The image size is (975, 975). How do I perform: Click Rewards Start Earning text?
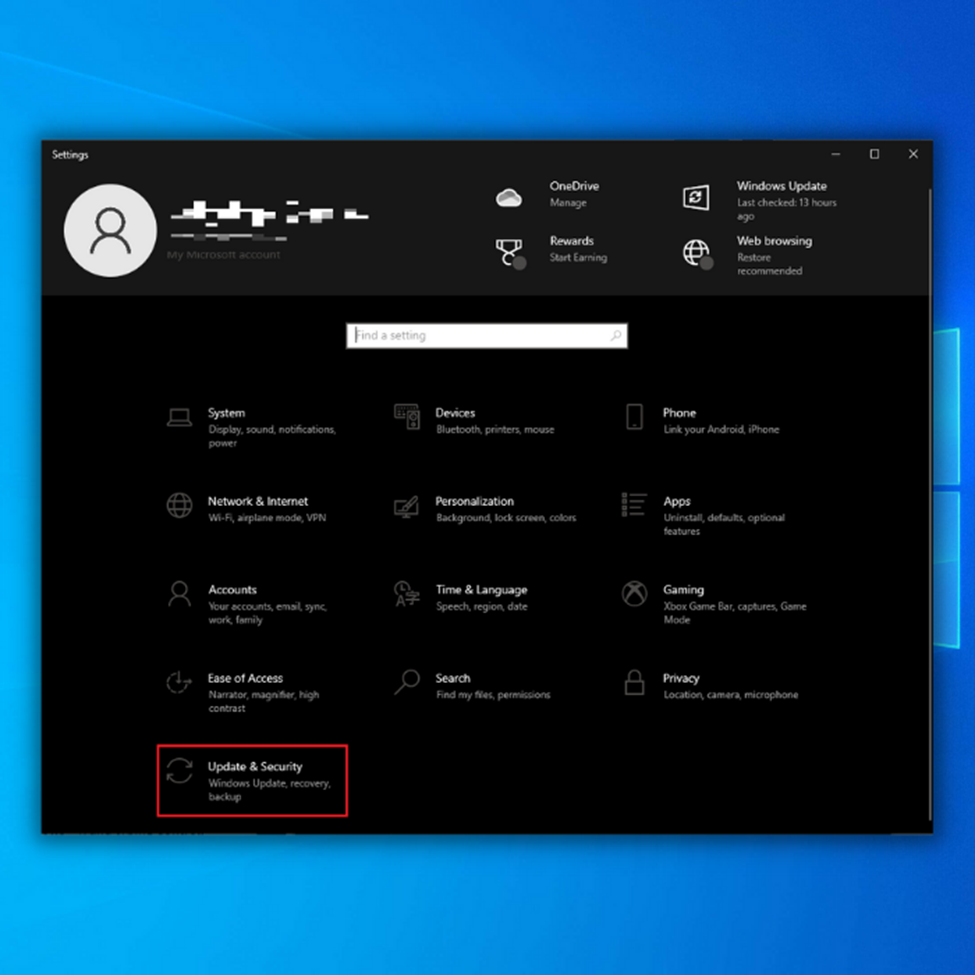[578, 257]
